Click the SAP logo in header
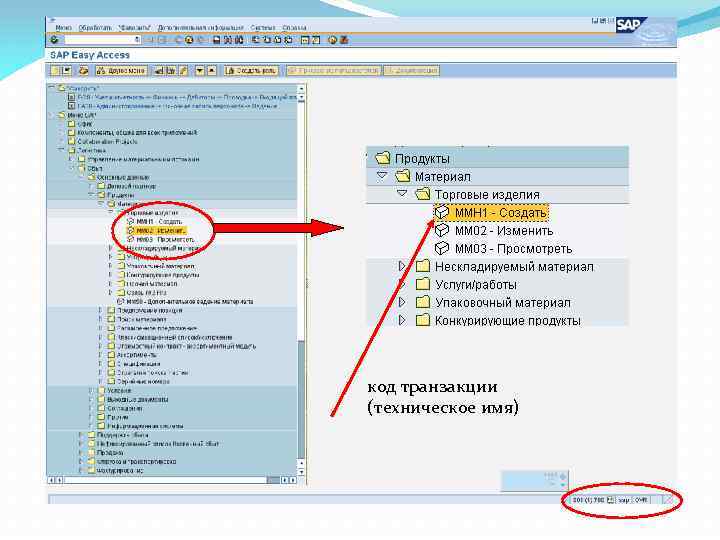Screen dimensions: 720x540 (631, 25)
